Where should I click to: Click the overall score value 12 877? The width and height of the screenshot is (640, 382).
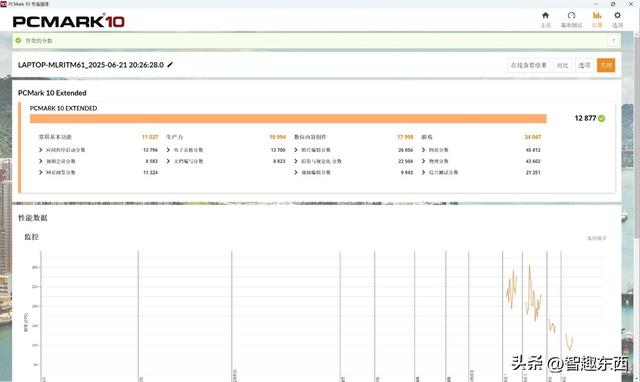pyautogui.click(x=585, y=118)
